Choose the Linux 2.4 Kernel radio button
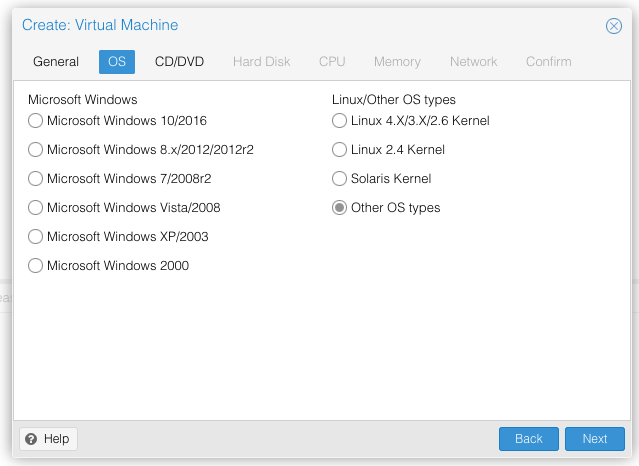Viewport: 639px width, 466px height. 340,150
